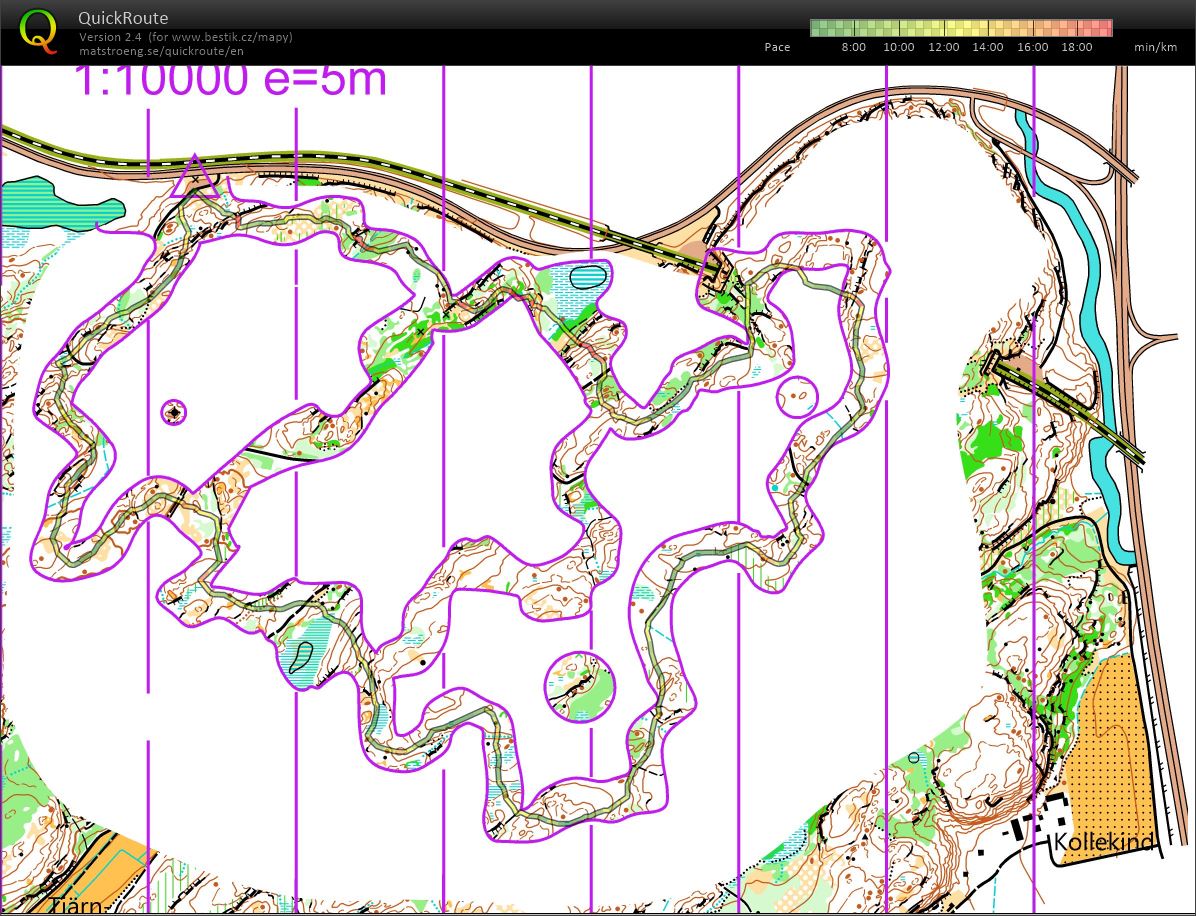This screenshot has height=916, width=1196.
Task: Click the yellow middle of pace gradient
Action: pos(960,27)
